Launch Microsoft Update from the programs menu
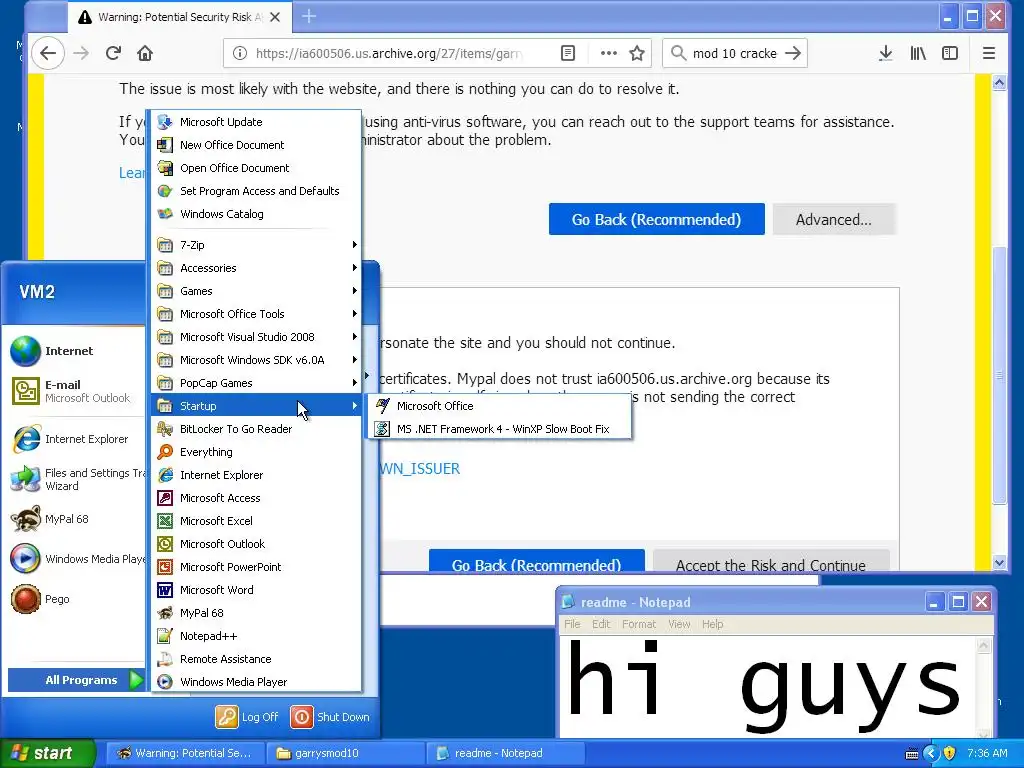Screen dimensions: 1024x768 (256, 121)
